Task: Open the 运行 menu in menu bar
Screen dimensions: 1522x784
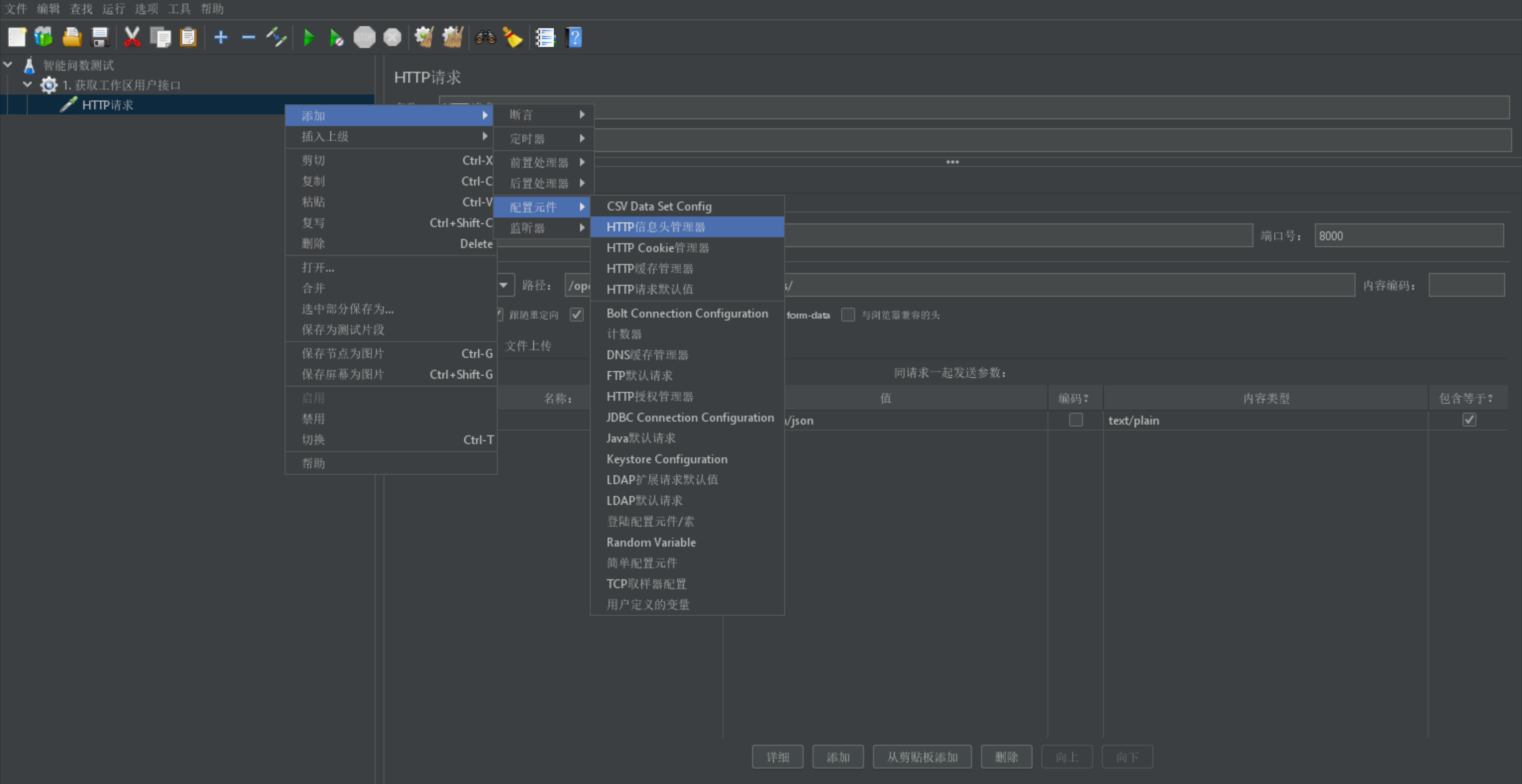Action: tap(113, 9)
